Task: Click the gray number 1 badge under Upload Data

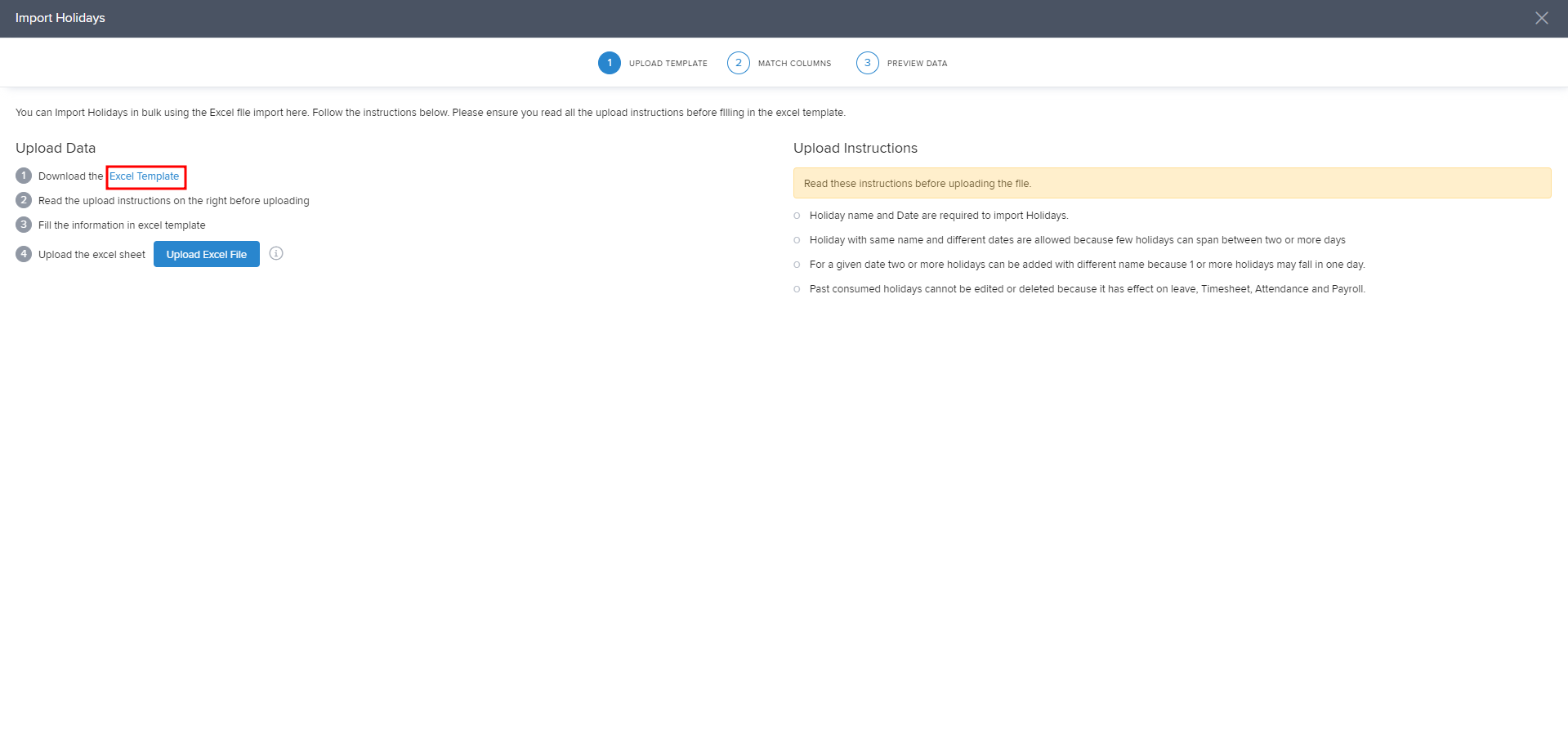Action: click(24, 176)
